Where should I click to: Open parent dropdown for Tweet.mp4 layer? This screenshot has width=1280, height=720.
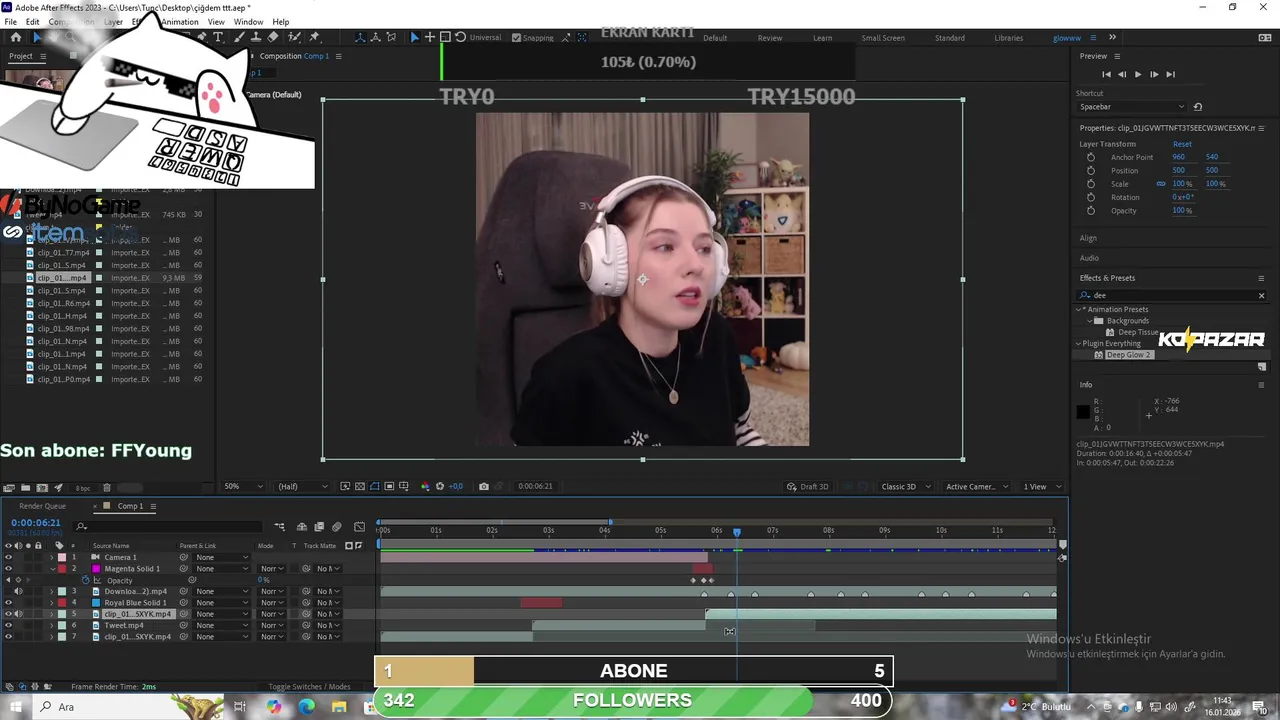[x=222, y=625]
